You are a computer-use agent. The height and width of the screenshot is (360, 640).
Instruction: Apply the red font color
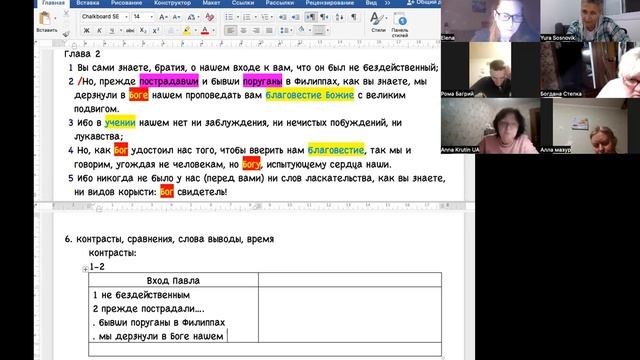[205, 31]
